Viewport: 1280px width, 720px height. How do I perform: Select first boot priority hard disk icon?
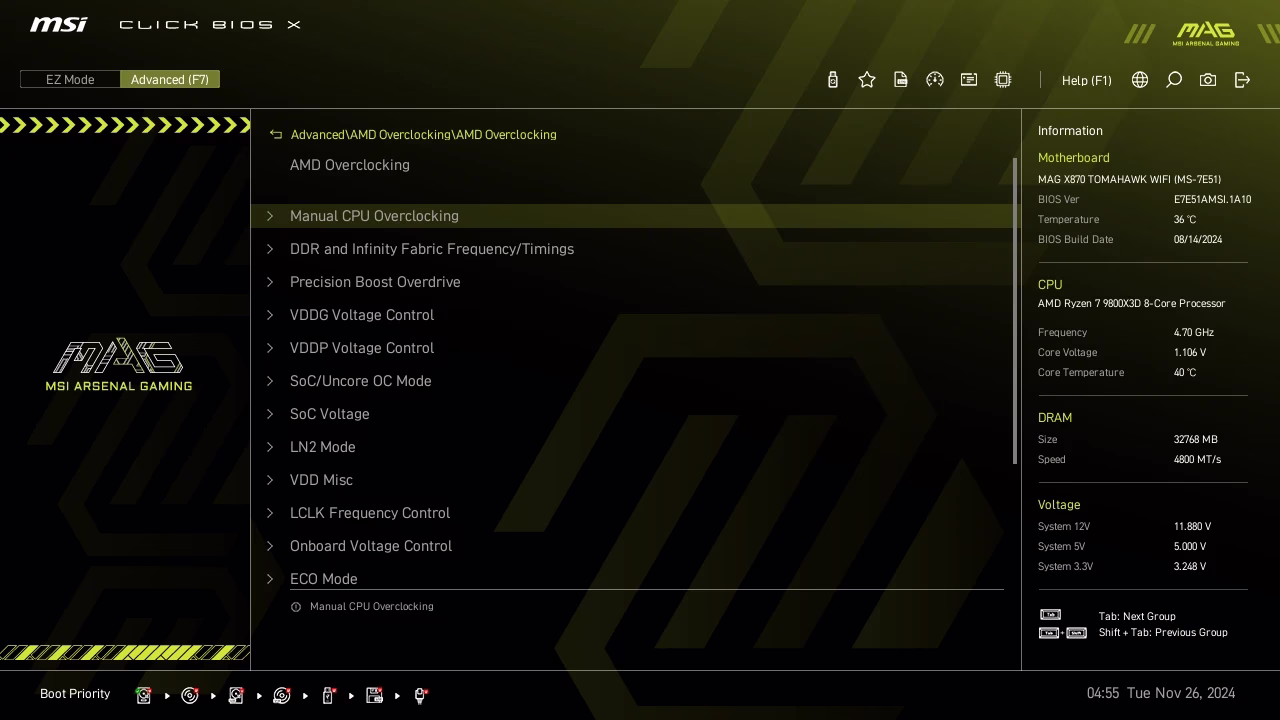click(144, 695)
